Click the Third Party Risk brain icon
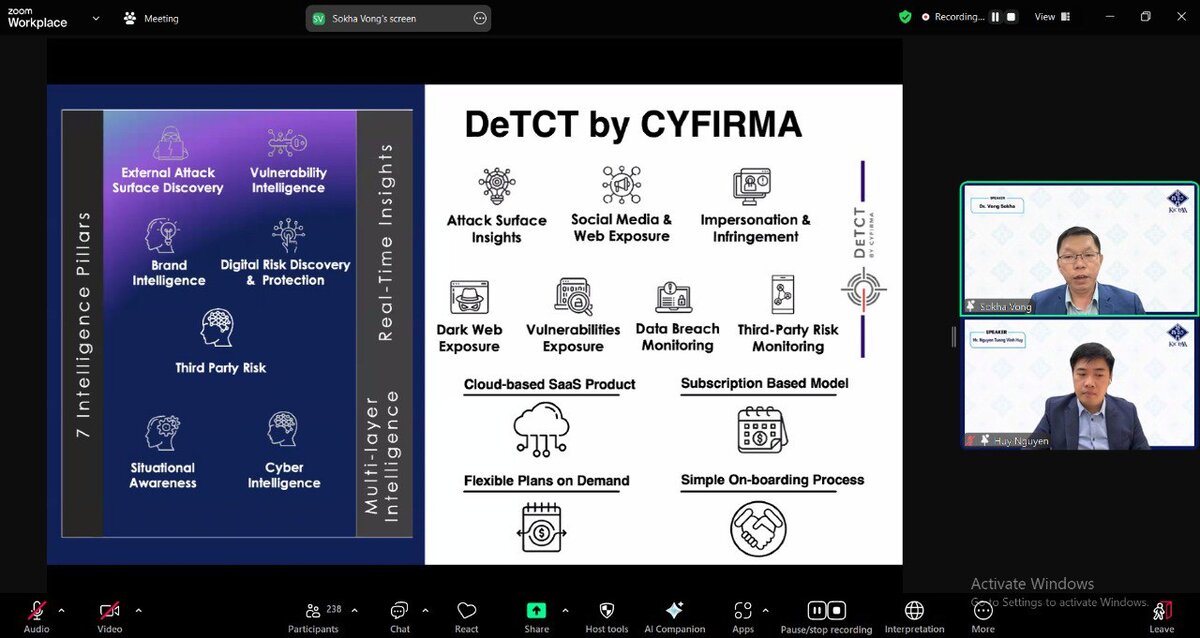Viewport: 1200px width, 638px height. [x=217, y=327]
